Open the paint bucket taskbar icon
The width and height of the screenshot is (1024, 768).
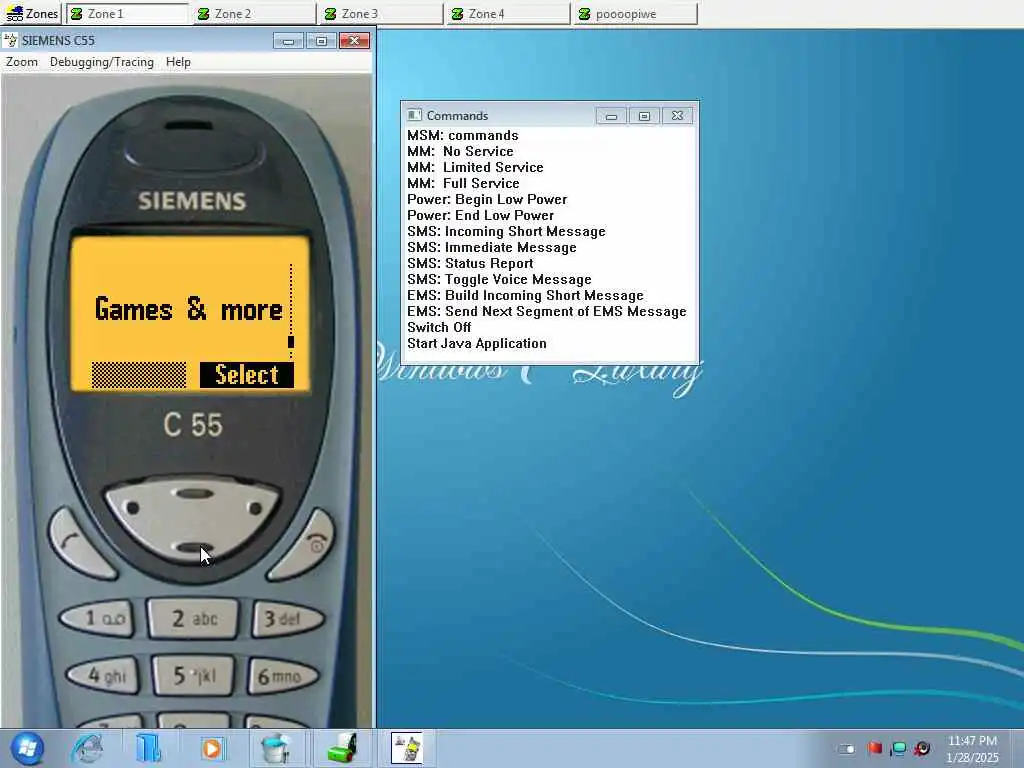click(276, 748)
